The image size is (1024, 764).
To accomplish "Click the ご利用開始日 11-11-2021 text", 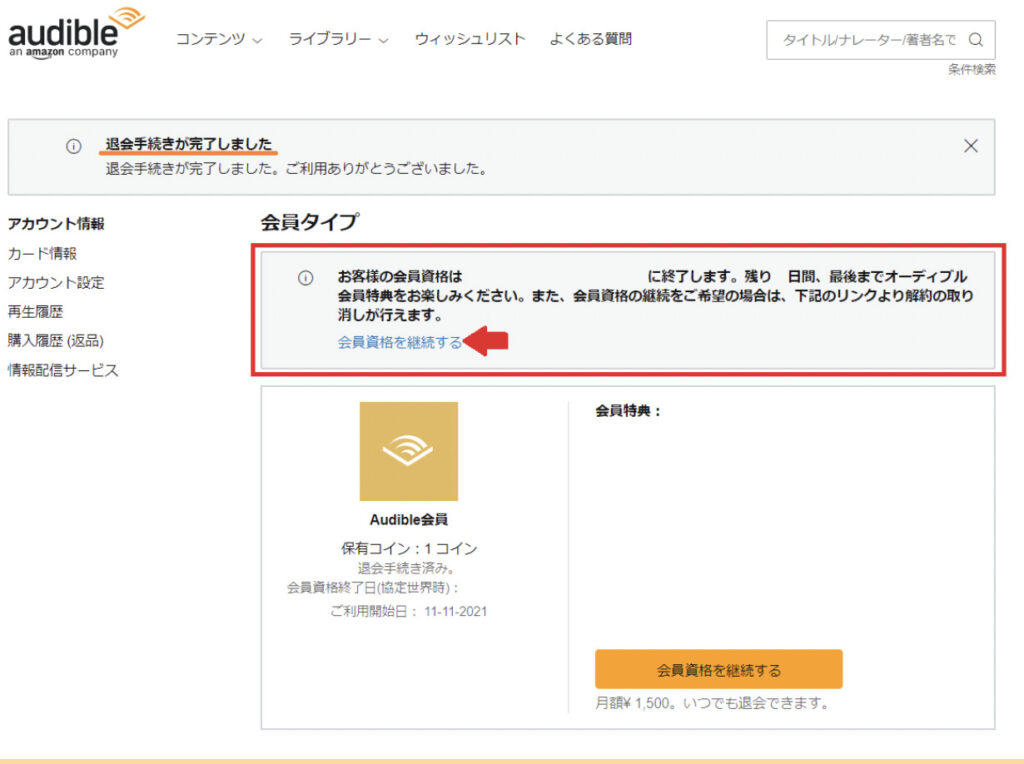I will click(409, 611).
